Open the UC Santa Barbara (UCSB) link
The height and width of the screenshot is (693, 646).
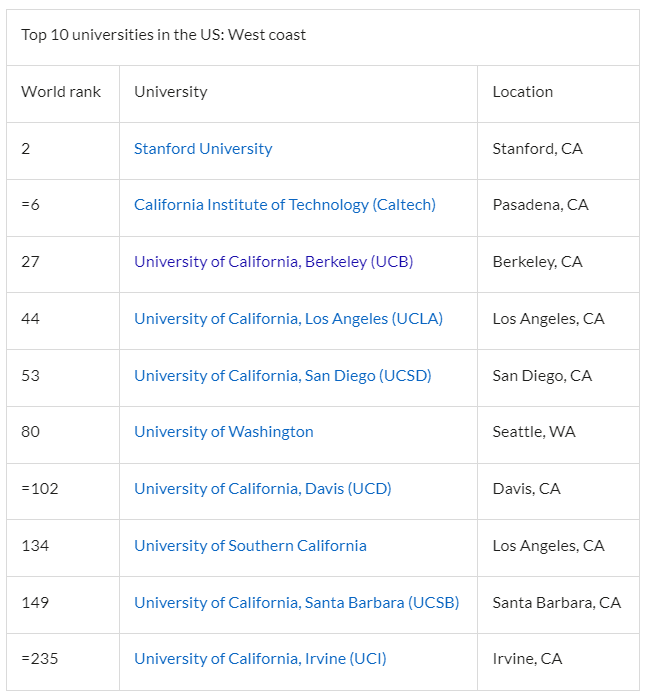(296, 603)
